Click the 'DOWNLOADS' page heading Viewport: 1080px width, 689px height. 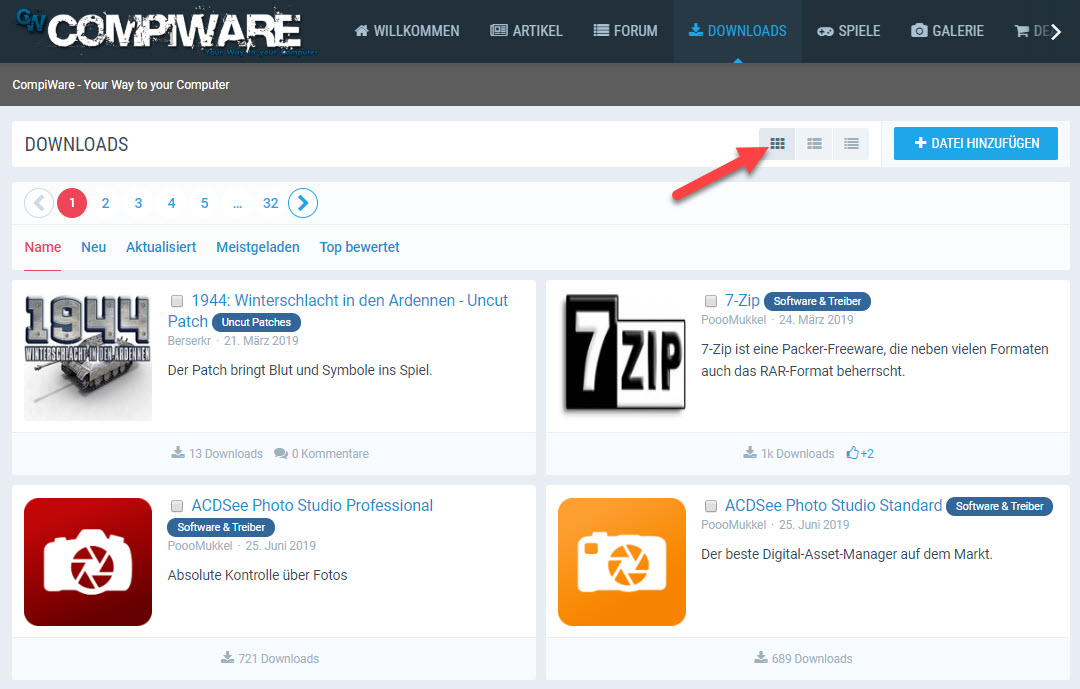pyautogui.click(x=76, y=144)
